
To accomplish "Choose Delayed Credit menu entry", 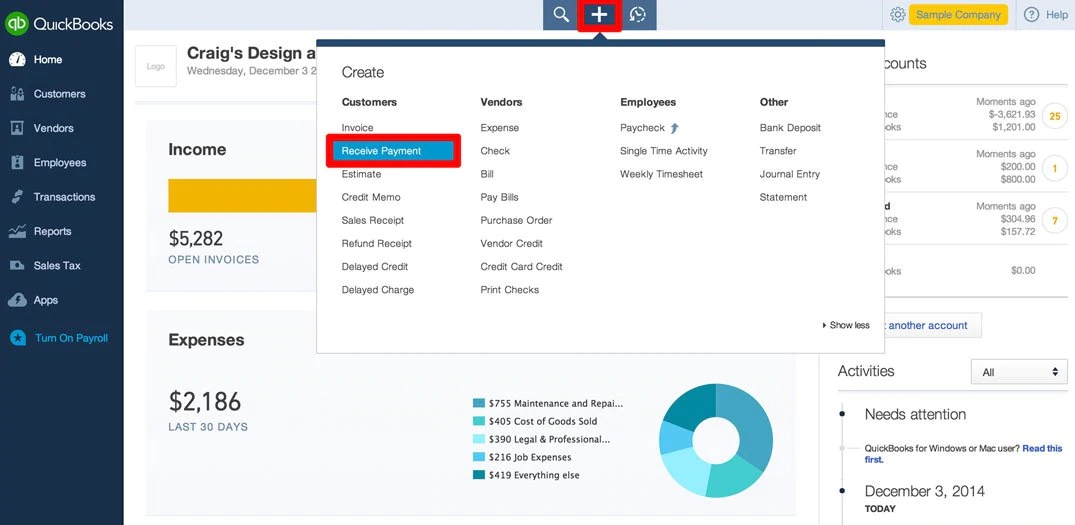I will tap(374, 267).
